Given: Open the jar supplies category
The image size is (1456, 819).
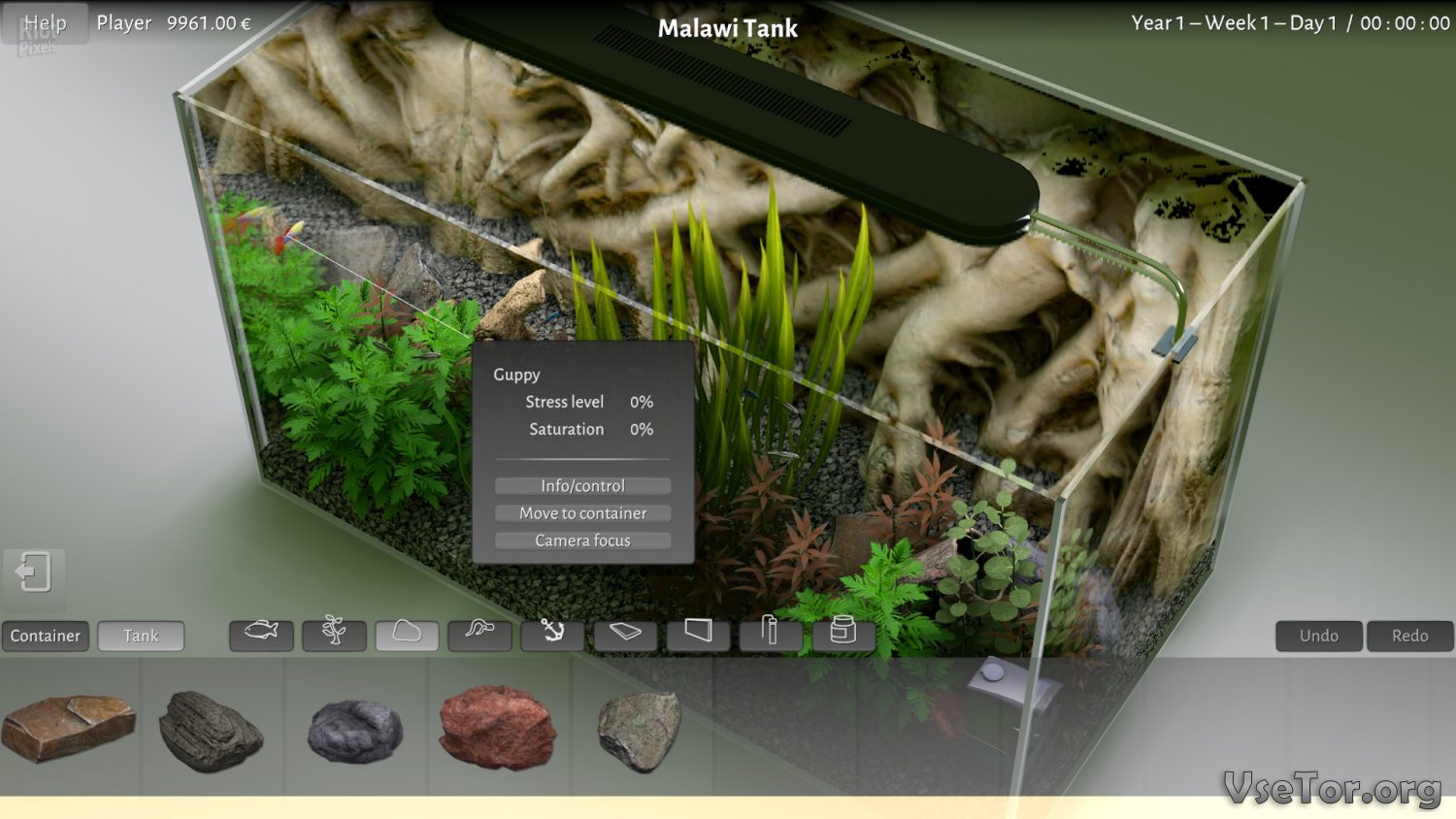Looking at the screenshot, I should [x=843, y=635].
